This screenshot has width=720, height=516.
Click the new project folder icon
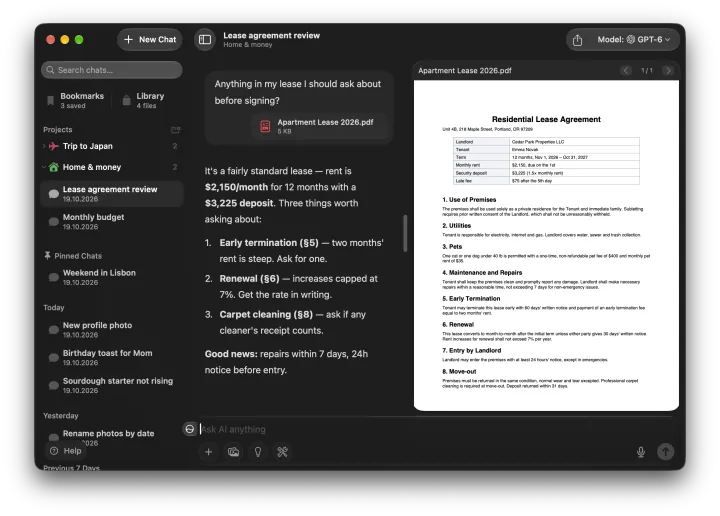tap(175, 130)
